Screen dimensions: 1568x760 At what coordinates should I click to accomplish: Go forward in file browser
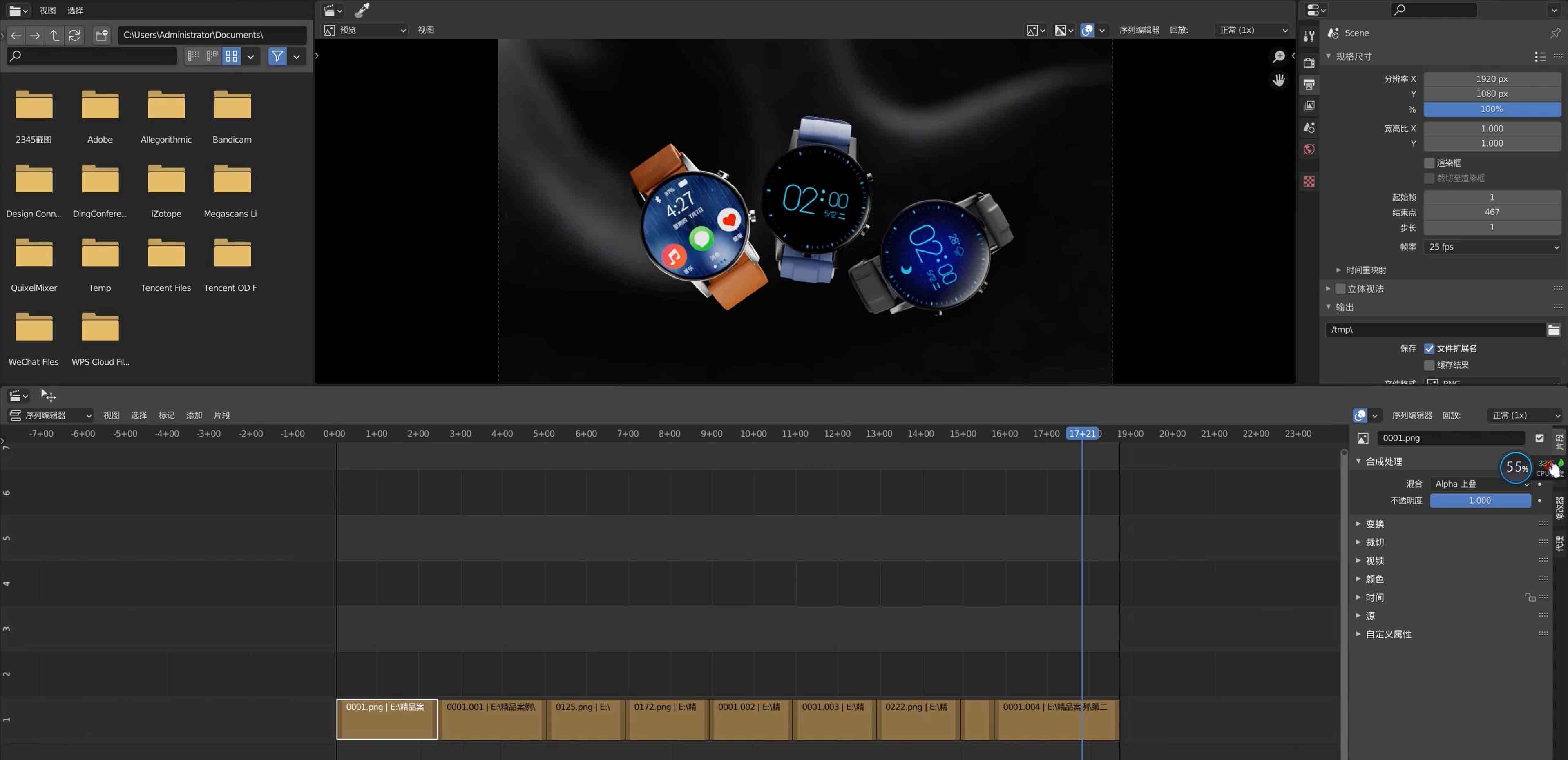pyautogui.click(x=35, y=35)
